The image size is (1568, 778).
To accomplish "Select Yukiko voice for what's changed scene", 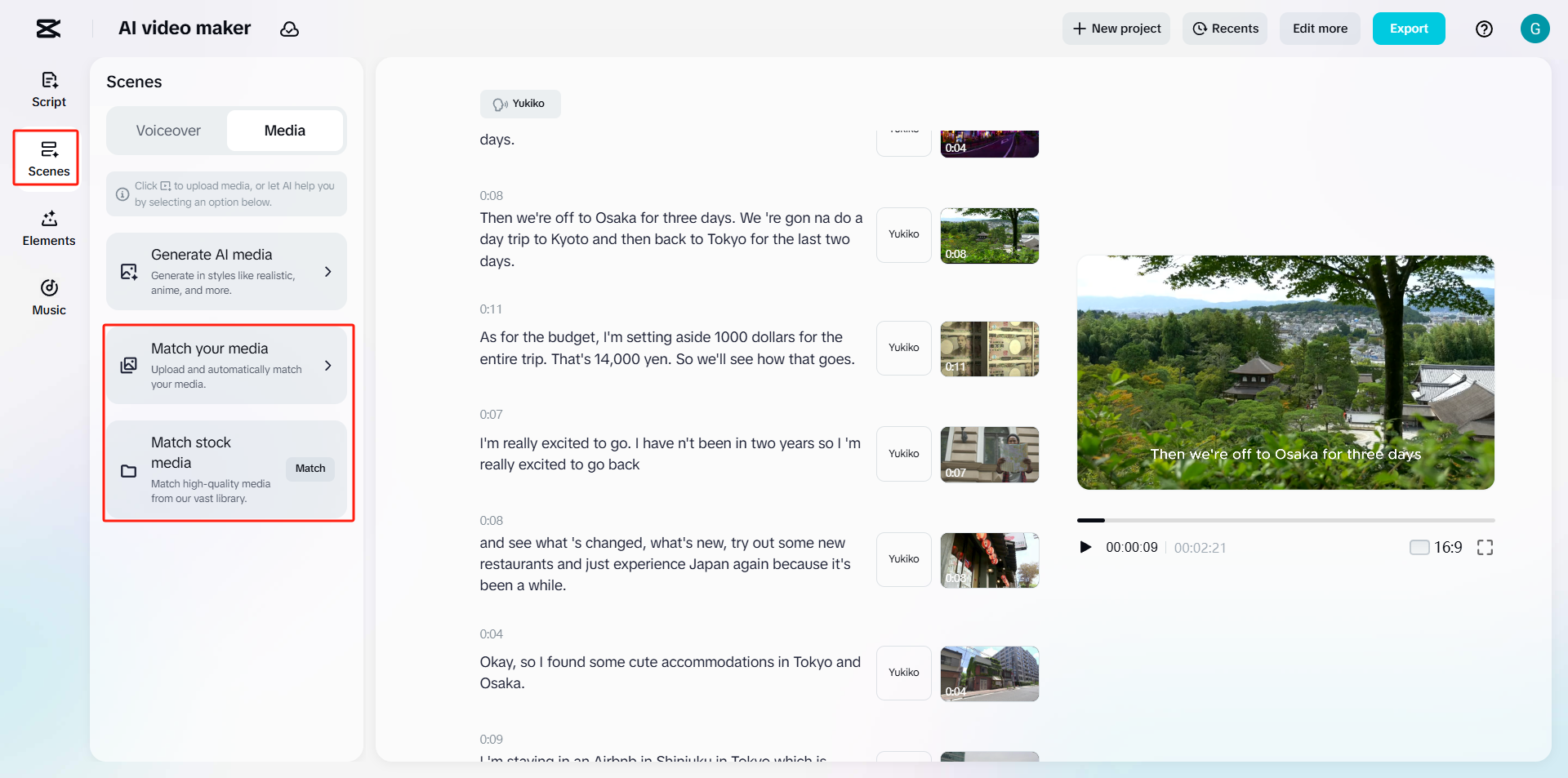I will [904, 559].
